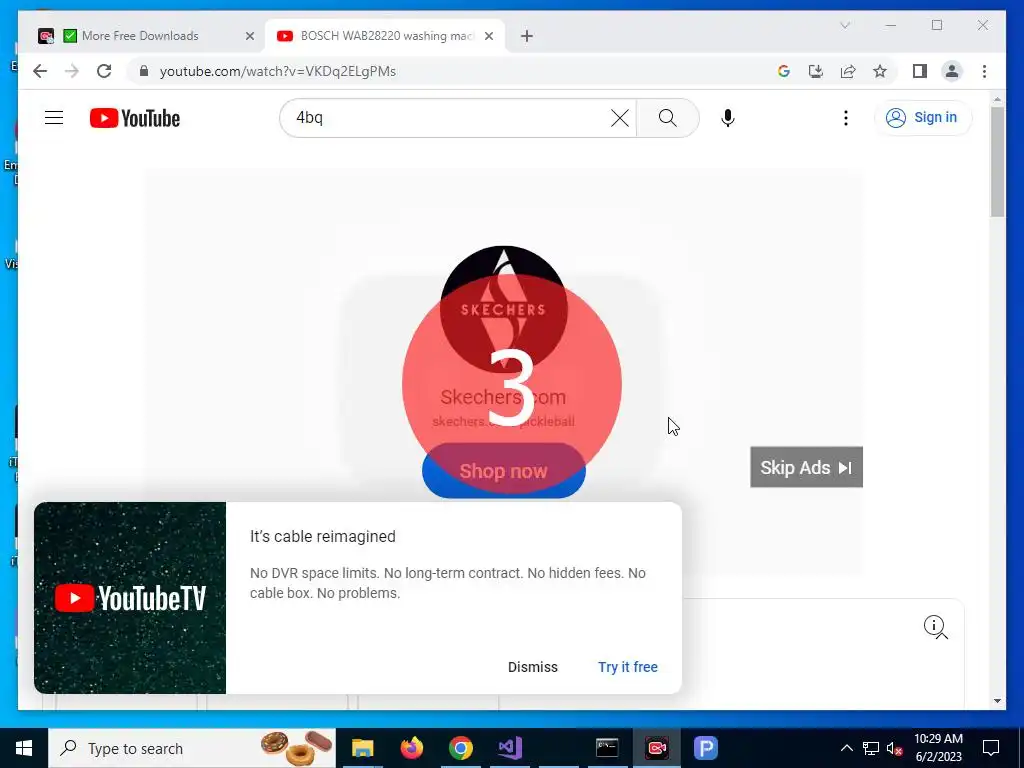Viewport: 1024px width, 768px height.
Task: Open network status tray icon
Action: 871,748
